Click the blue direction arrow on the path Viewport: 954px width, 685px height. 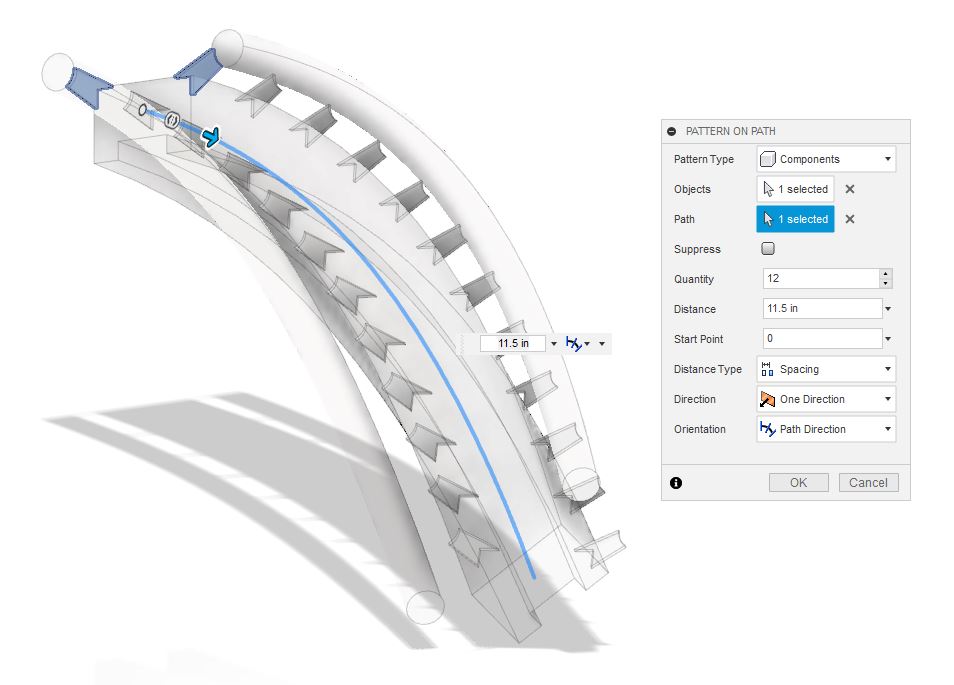(212, 138)
